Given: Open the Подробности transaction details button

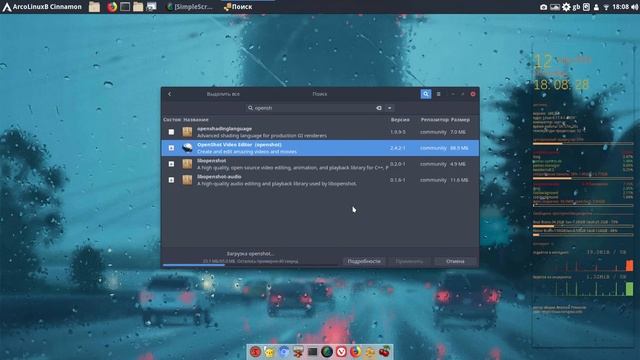Looking at the screenshot, I should pos(364,261).
